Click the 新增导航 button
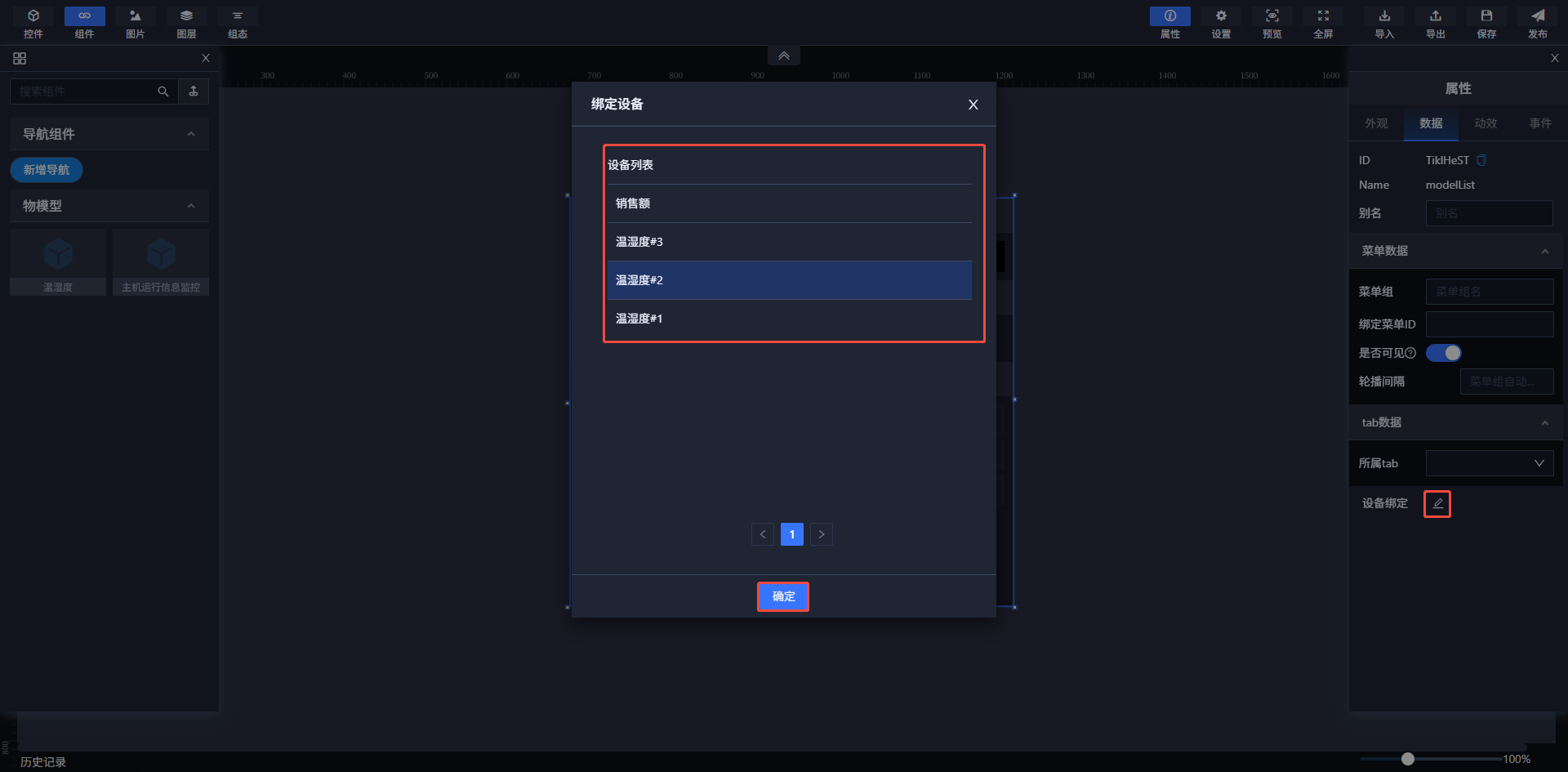 pyautogui.click(x=47, y=170)
